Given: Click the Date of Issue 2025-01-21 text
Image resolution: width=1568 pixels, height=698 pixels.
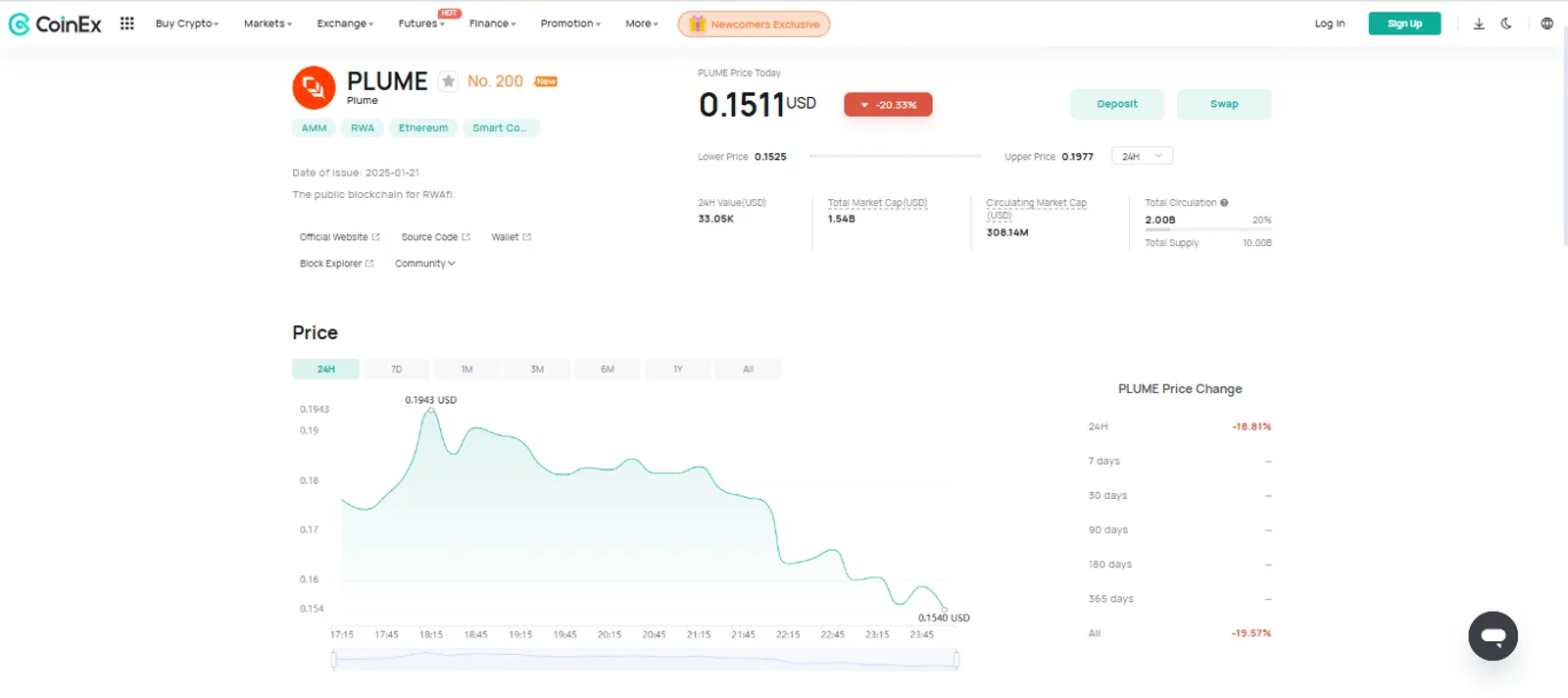Looking at the screenshot, I should tap(356, 173).
